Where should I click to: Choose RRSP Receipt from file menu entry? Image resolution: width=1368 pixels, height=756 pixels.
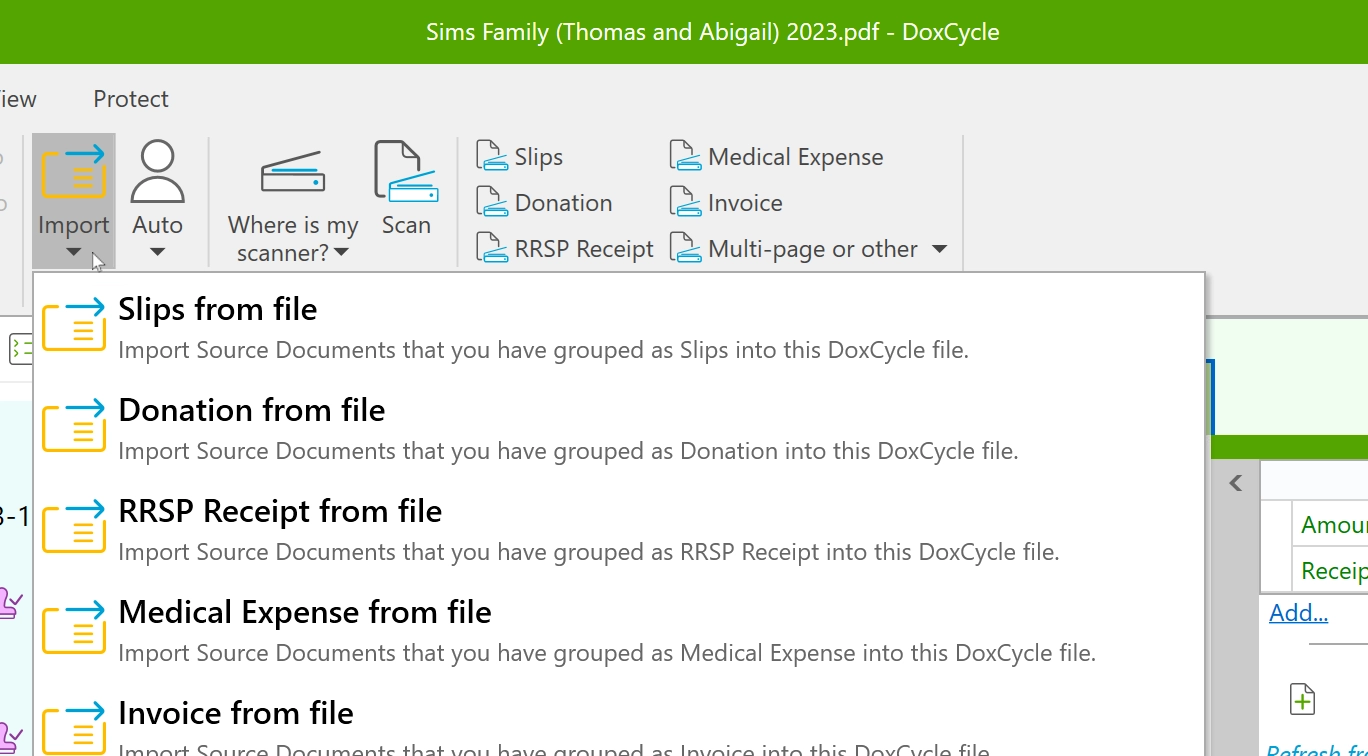tap(619, 529)
